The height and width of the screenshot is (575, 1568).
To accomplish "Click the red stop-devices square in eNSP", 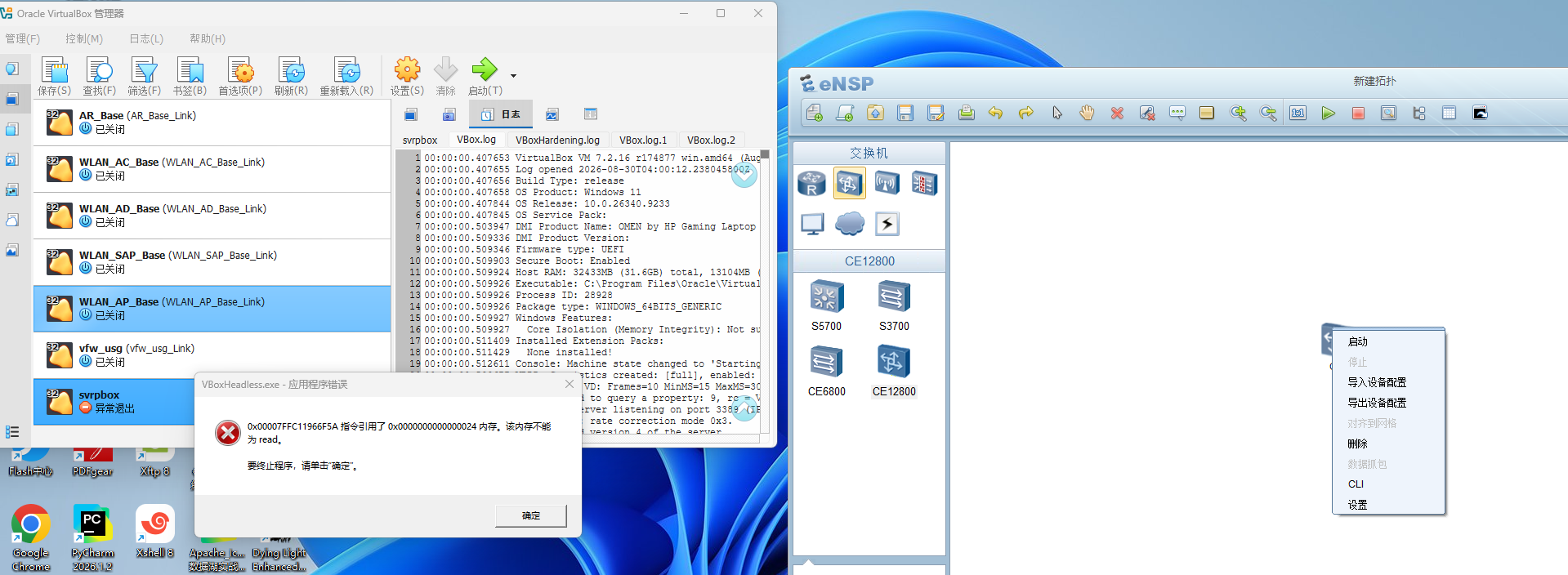I will pos(1358,113).
